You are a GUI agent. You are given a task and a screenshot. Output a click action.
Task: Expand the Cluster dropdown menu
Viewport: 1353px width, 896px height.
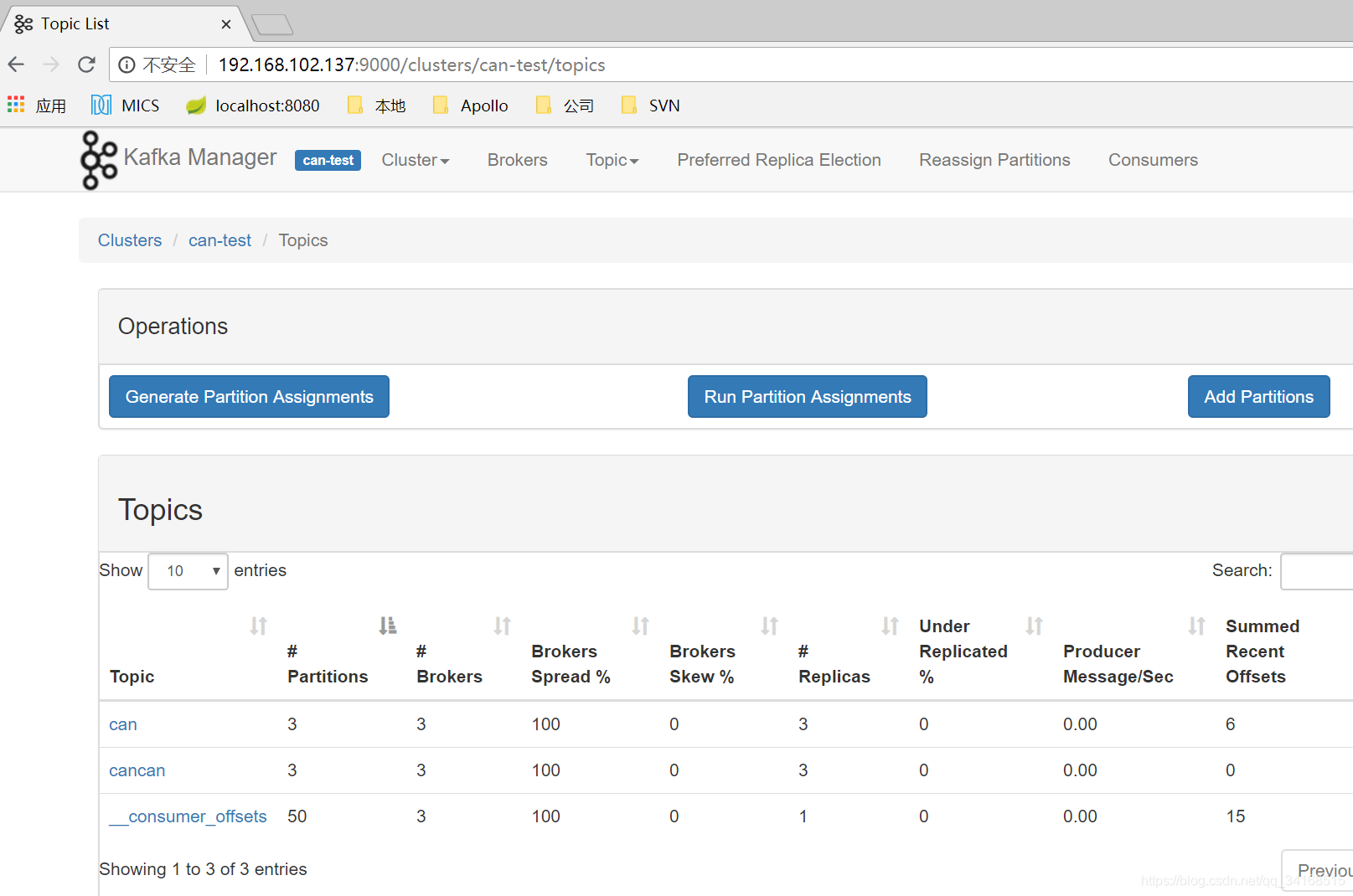[x=416, y=160]
